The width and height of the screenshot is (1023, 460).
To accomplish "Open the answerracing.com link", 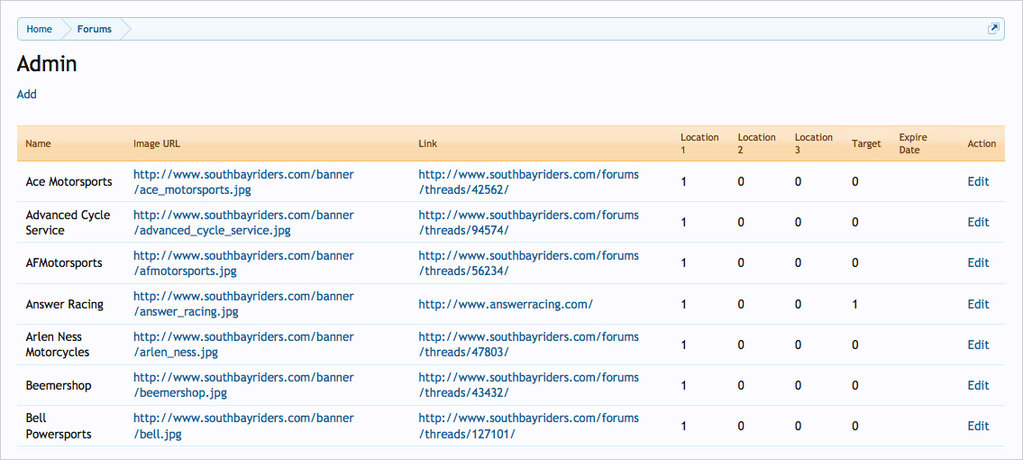I will [x=505, y=304].
